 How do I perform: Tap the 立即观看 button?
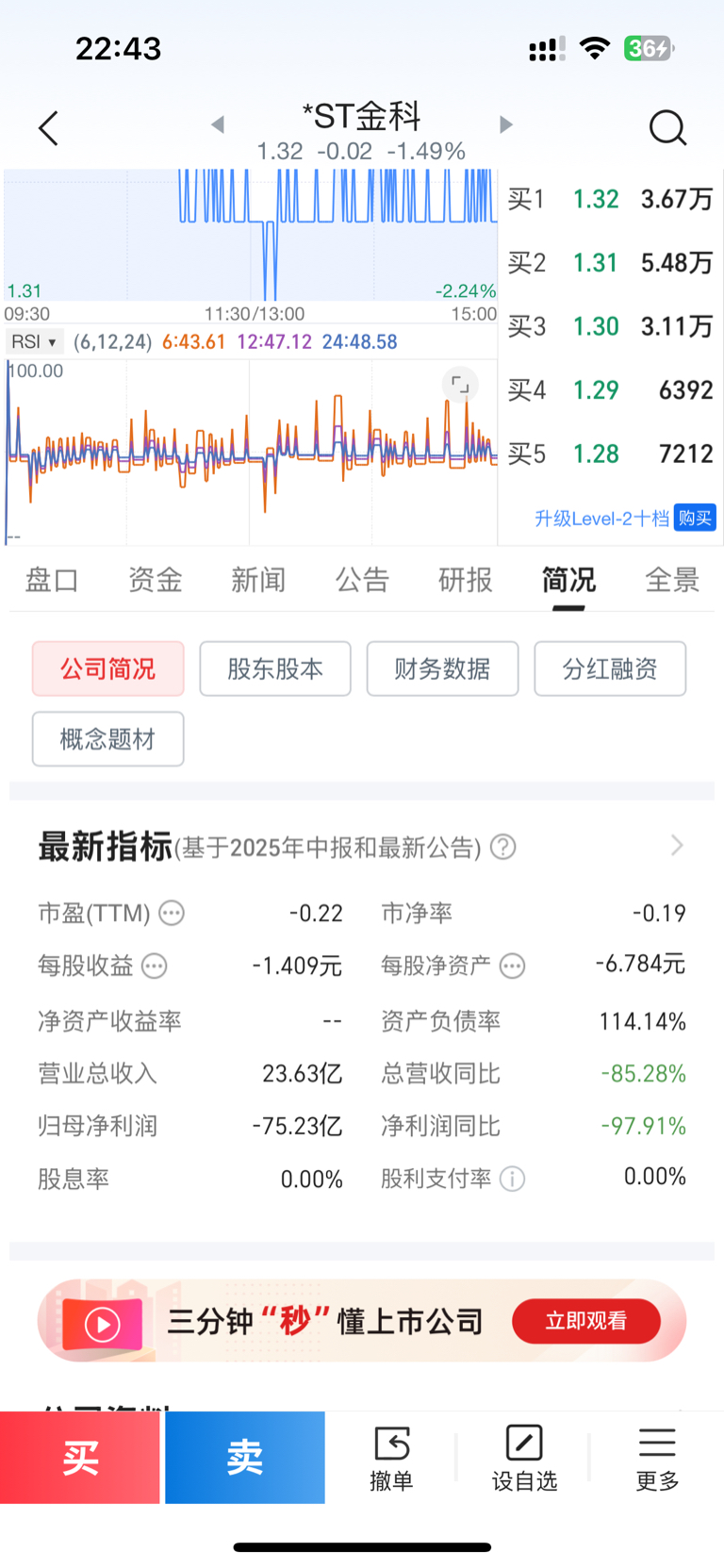pyautogui.click(x=586, y=1321)
